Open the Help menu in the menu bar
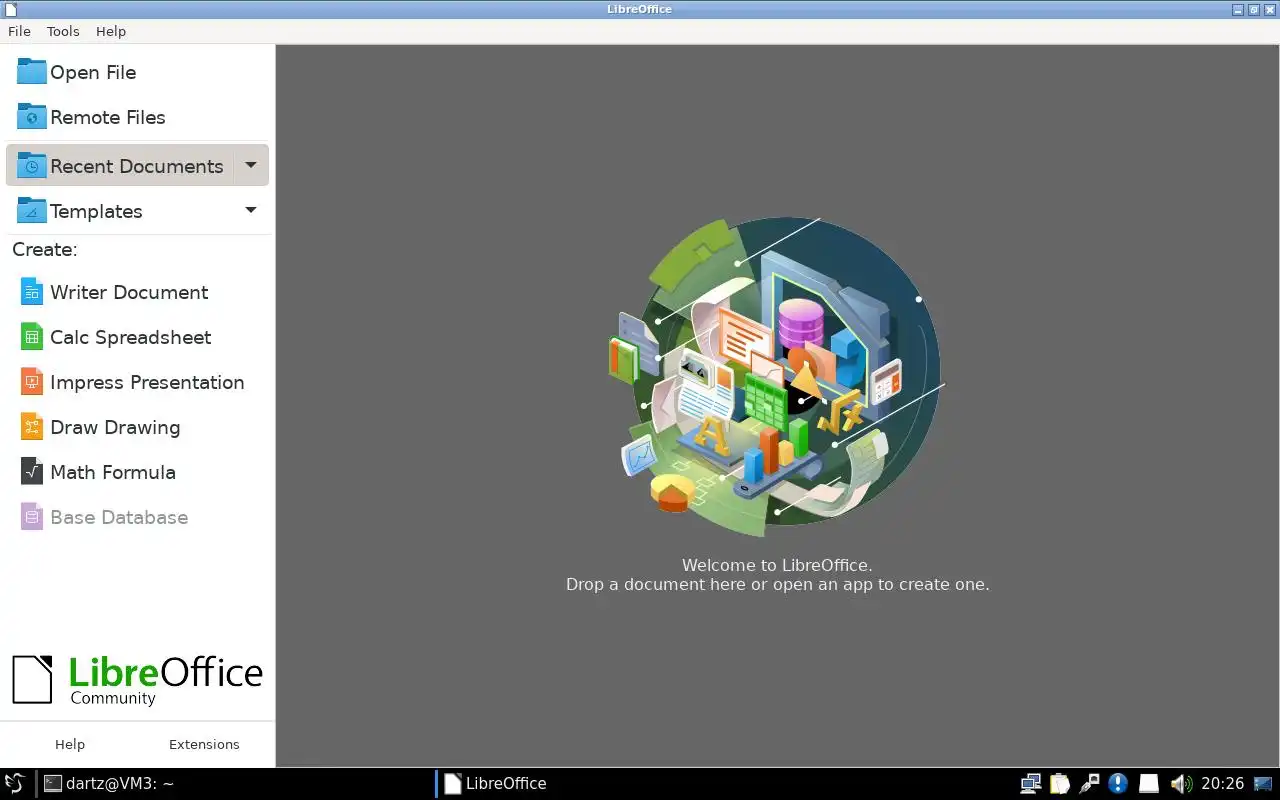 111,31
